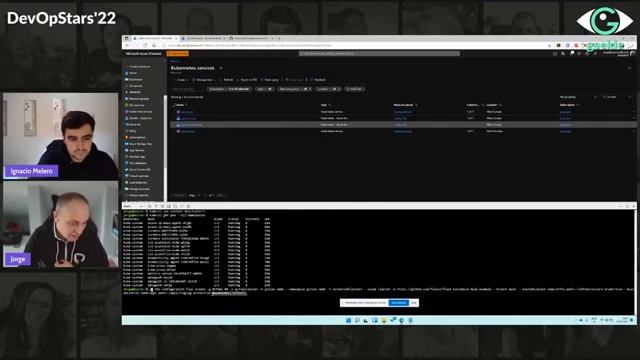Select all clusters with the header checkbox
This screenshot has width=640, height=360.
[x=173, y=105]
